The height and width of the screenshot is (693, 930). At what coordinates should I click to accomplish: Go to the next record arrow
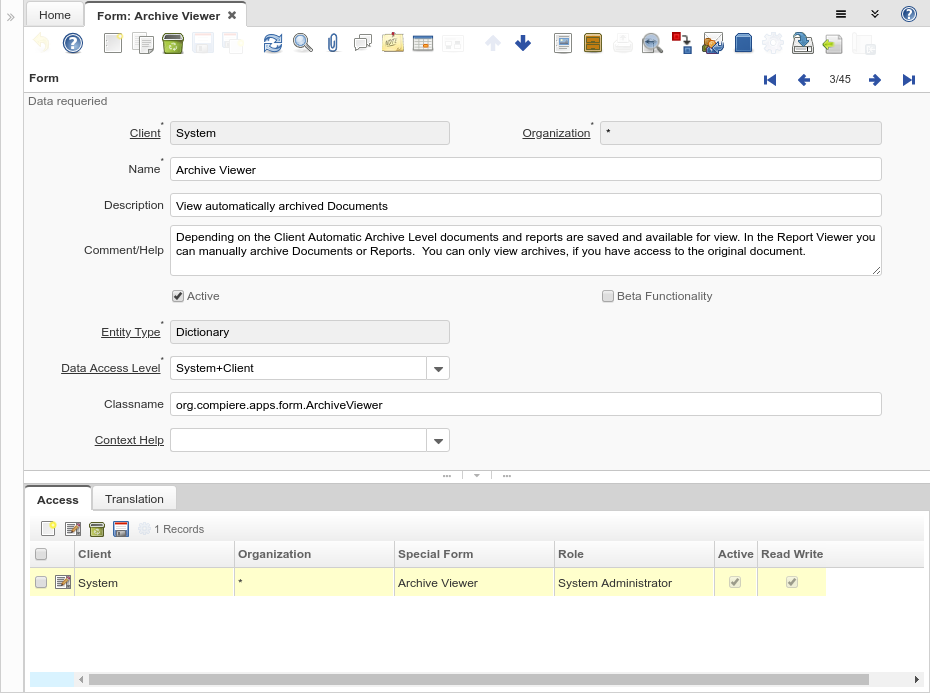coord(874,80)
